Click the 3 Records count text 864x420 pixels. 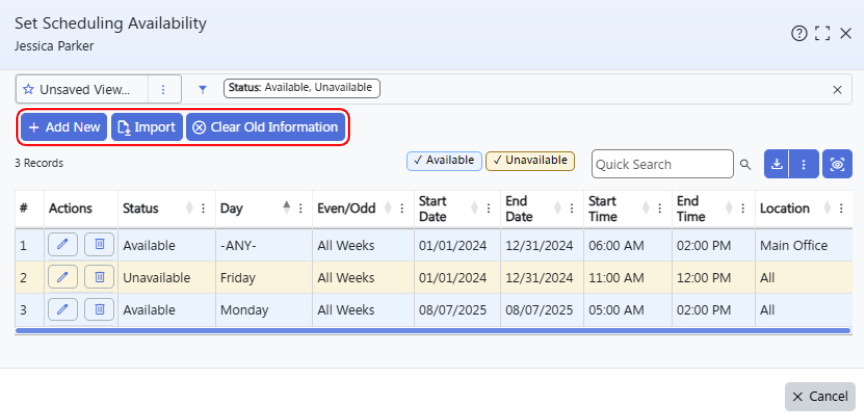pyautogui.click(x=39, y=163)
